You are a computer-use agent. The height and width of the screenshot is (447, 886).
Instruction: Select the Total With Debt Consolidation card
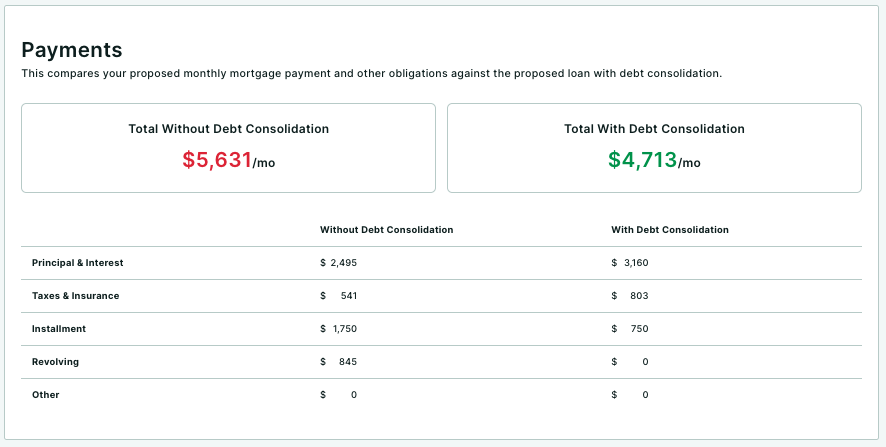pos(654,148)
